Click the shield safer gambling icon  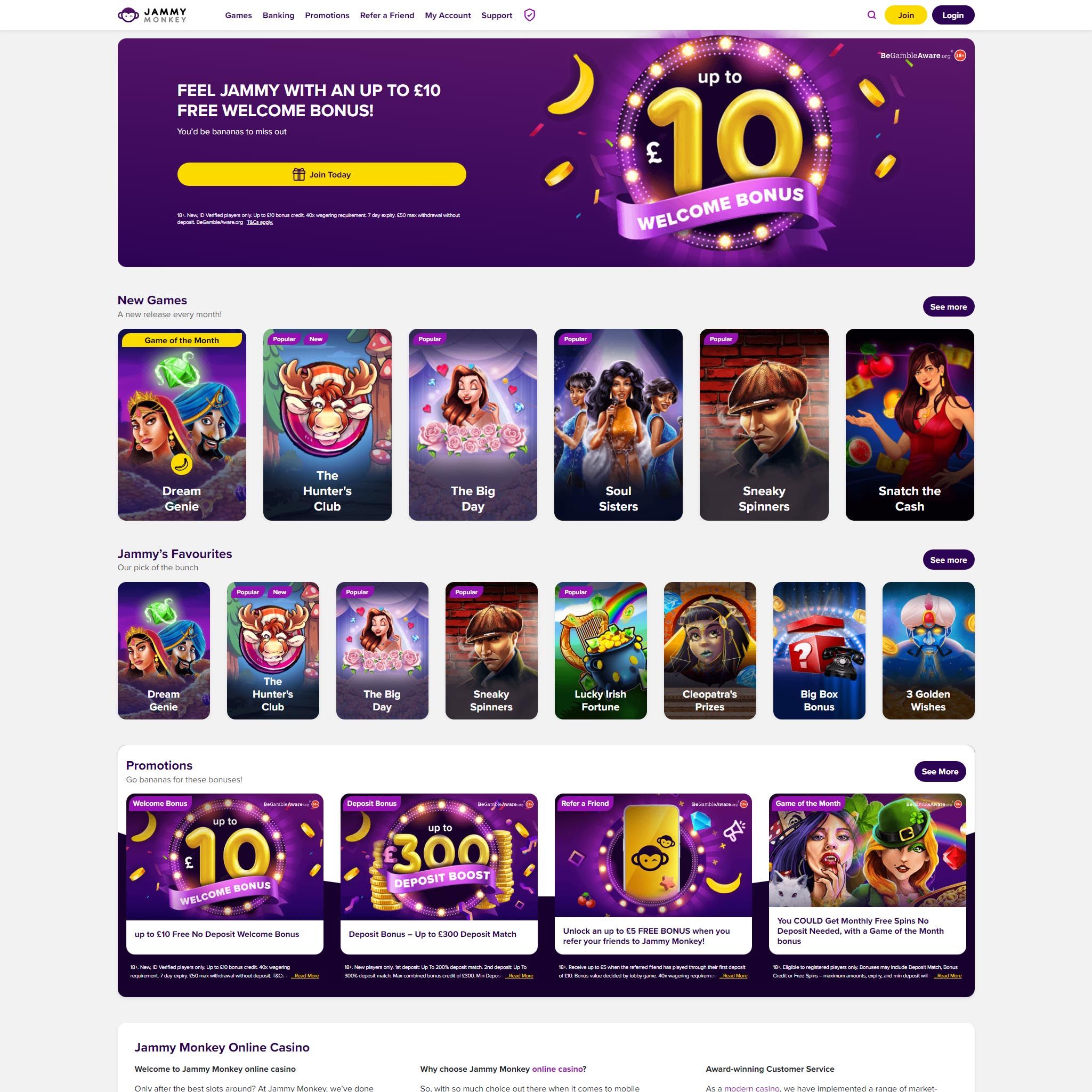point(530,15)
